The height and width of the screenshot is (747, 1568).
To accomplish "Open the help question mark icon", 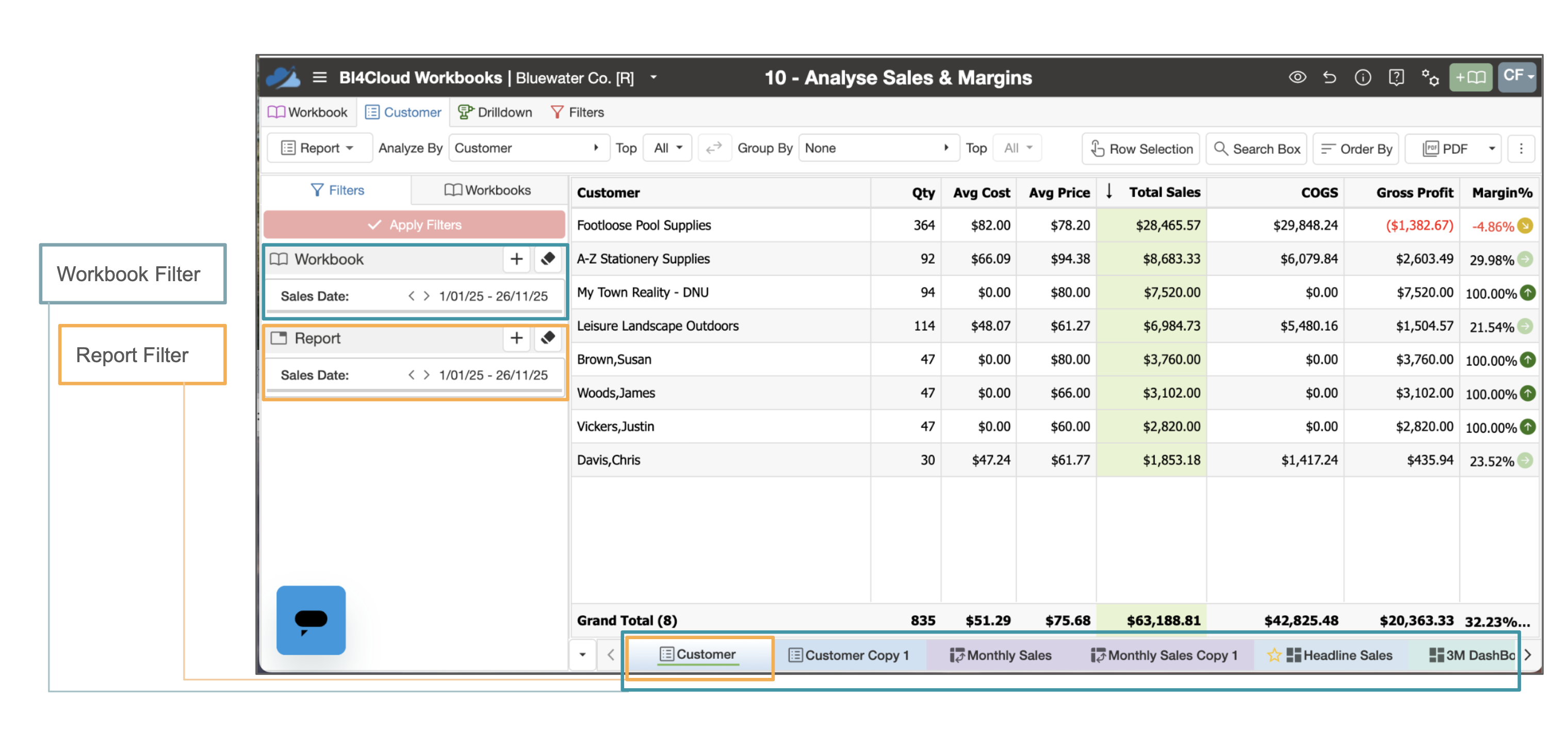I will coord(1396,77).
